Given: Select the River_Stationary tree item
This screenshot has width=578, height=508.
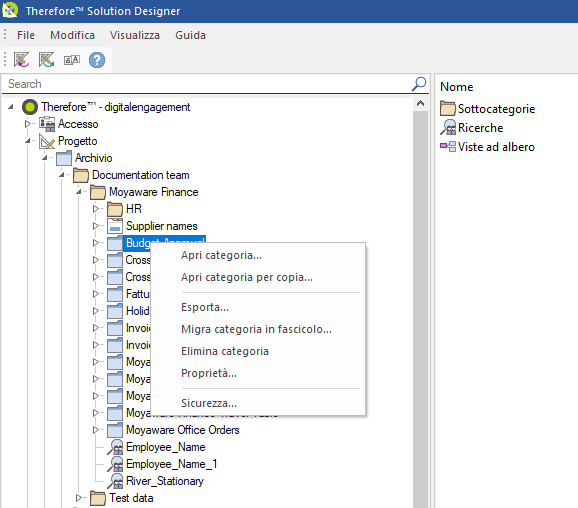Looking at the screenshot, I should (x=164, y=481).
